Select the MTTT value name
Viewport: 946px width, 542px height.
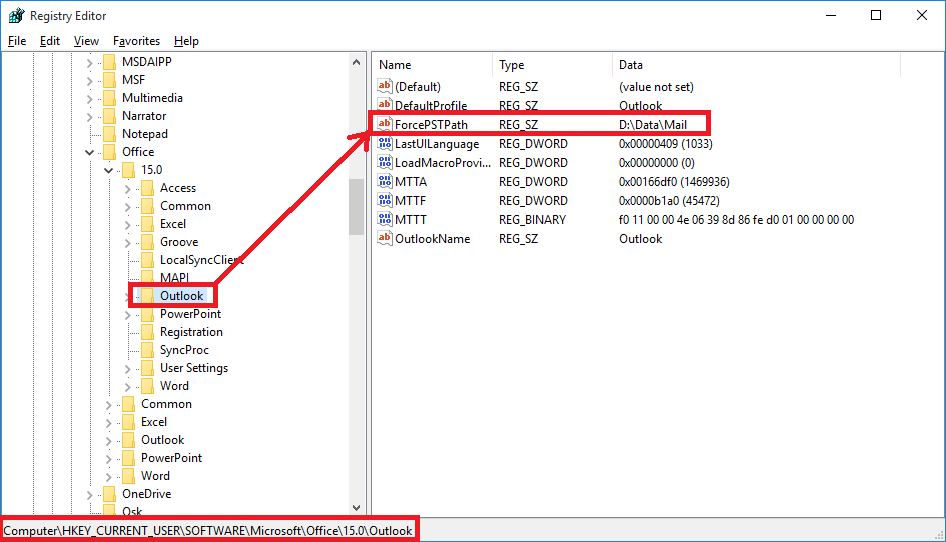[x=410, y=220]
